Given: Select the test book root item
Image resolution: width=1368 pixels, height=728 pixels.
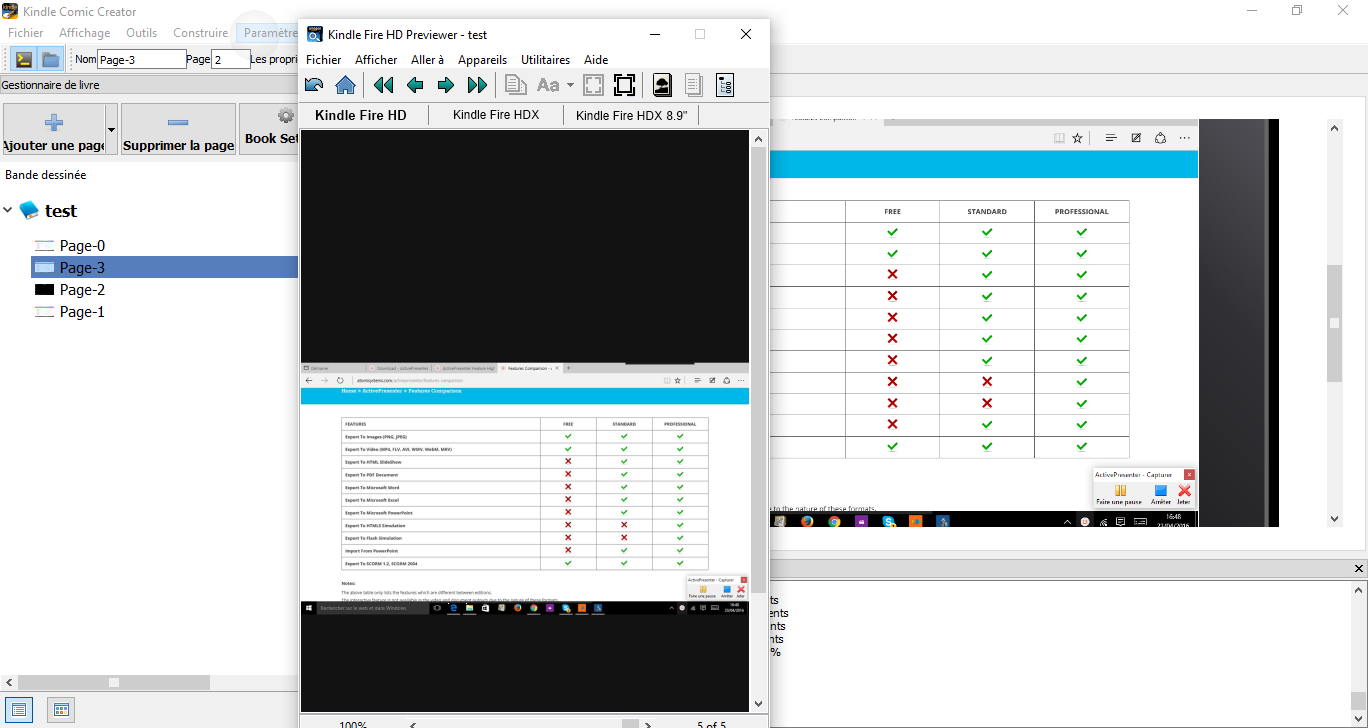Looking at the screenshot, I should pyautogui.click(x=61, y=211).
